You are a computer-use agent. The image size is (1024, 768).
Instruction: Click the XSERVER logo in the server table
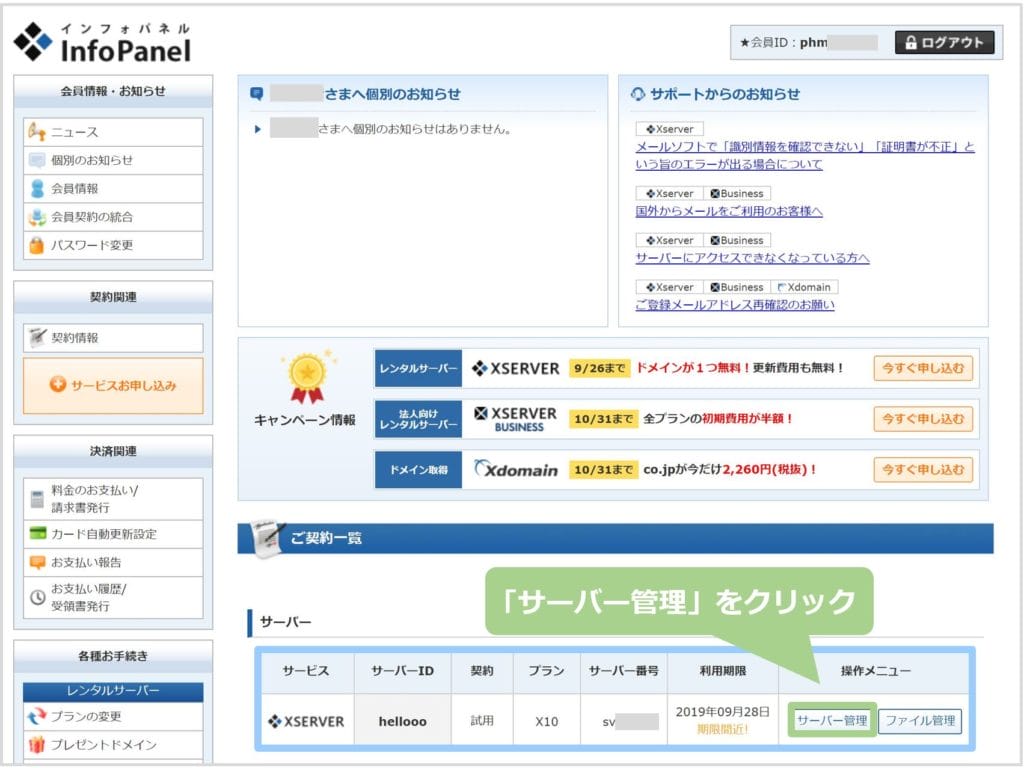click(x=306, y=721)
